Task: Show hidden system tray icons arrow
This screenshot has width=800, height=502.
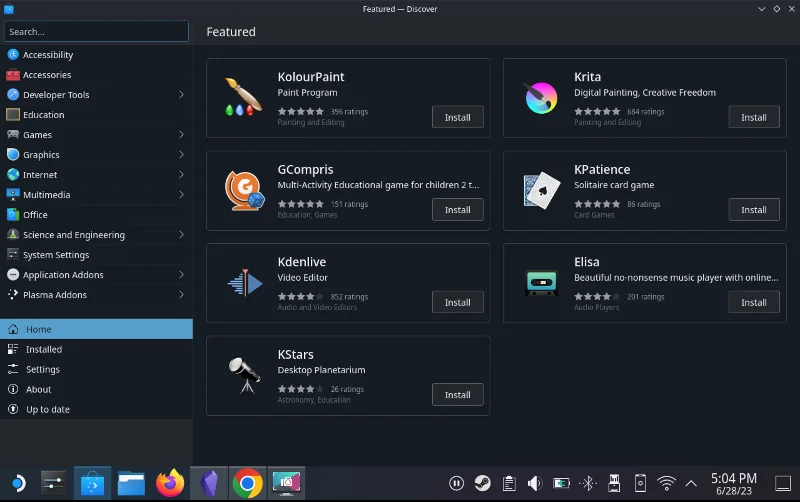Action: 691,483
